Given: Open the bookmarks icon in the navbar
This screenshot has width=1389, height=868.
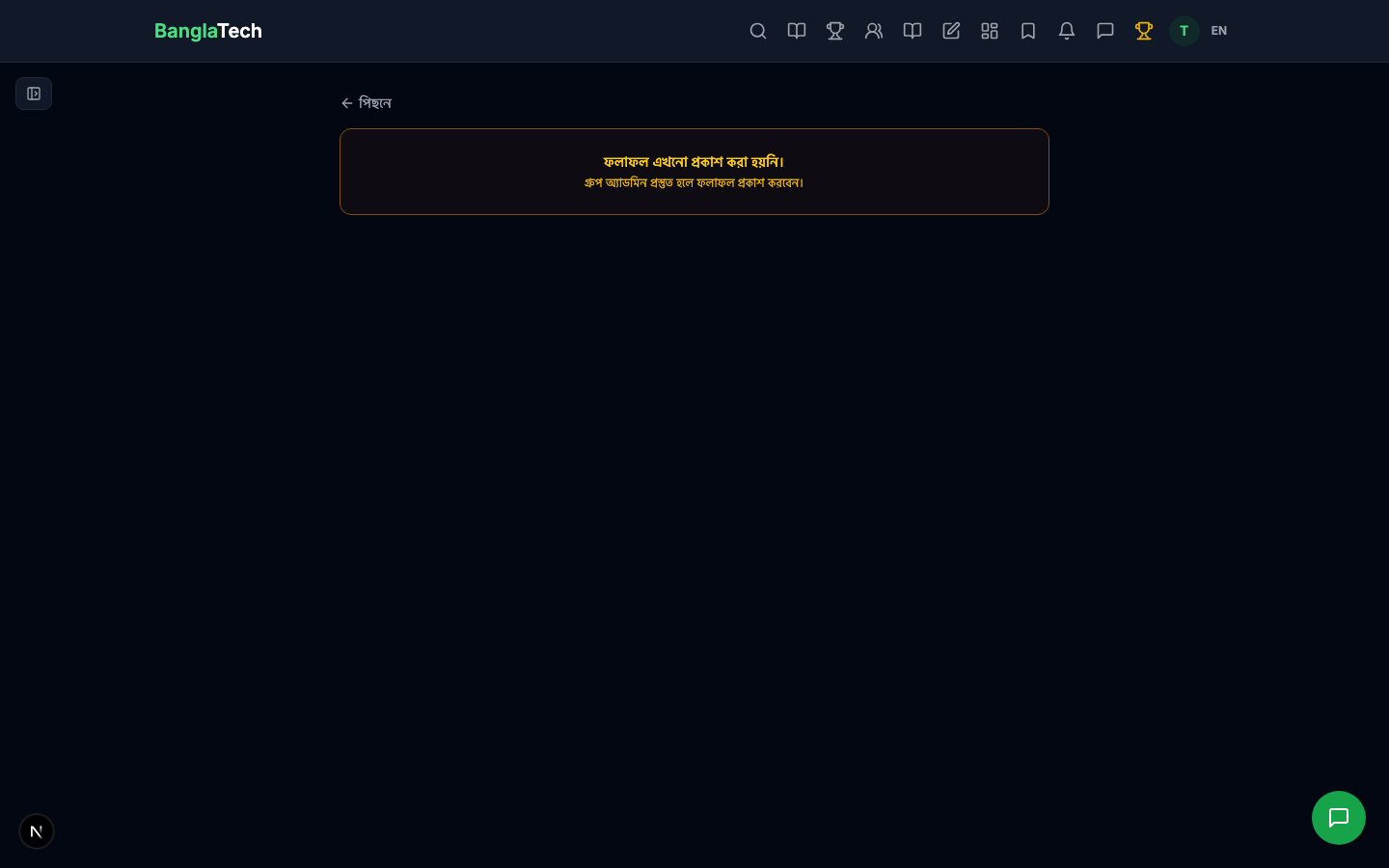Looking at the screenshot, I should (x=1028, y=31).
